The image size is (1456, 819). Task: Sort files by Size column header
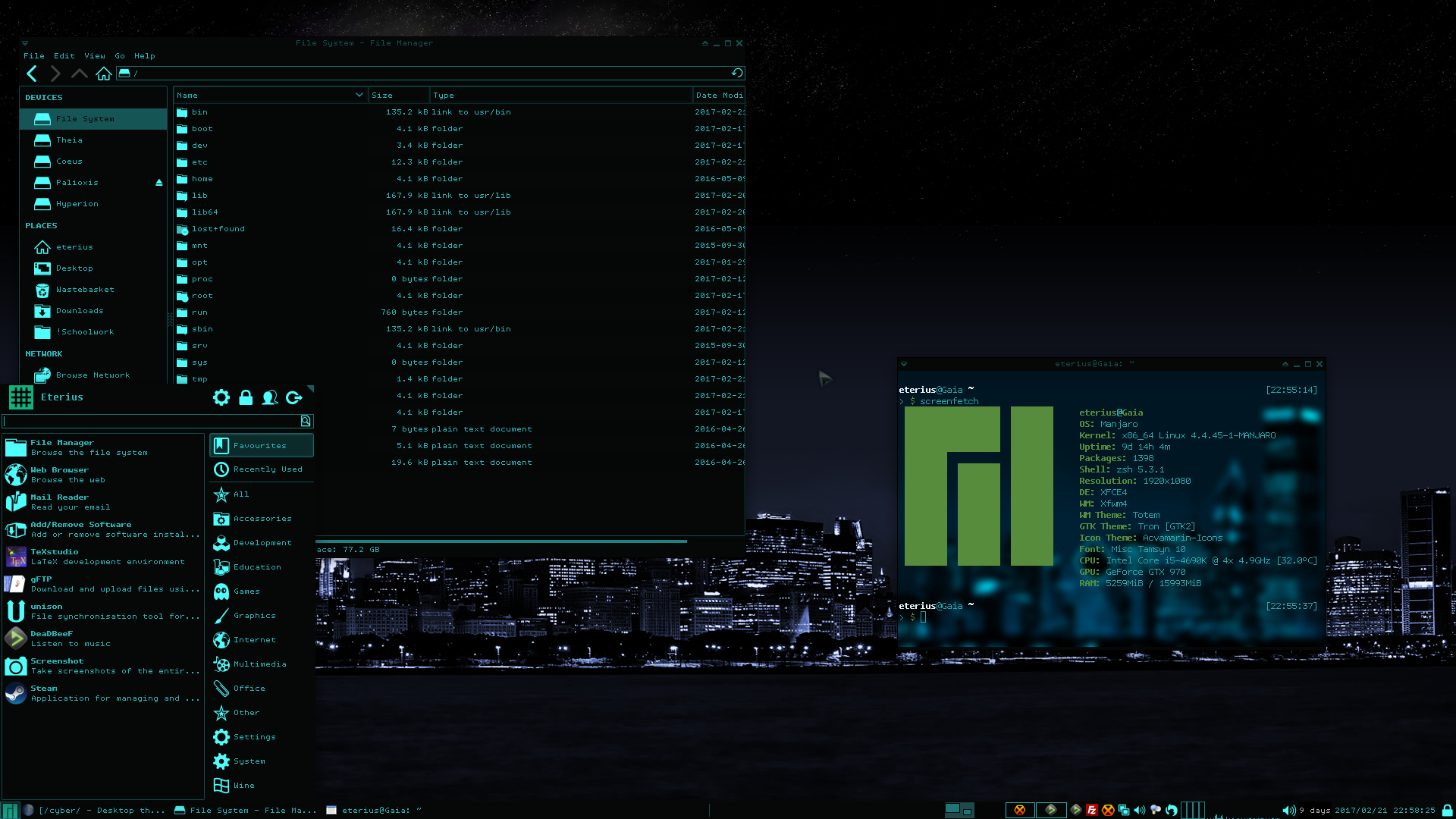[399, 96]
